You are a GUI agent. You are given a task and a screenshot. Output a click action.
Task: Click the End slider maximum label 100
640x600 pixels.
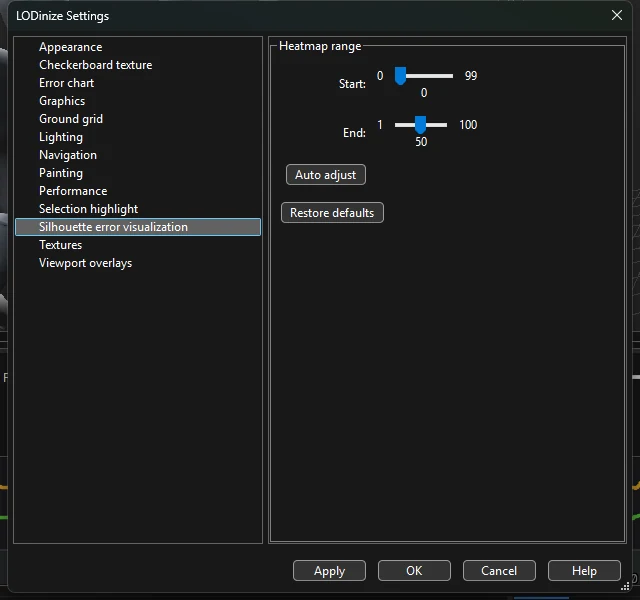point(468,125)
